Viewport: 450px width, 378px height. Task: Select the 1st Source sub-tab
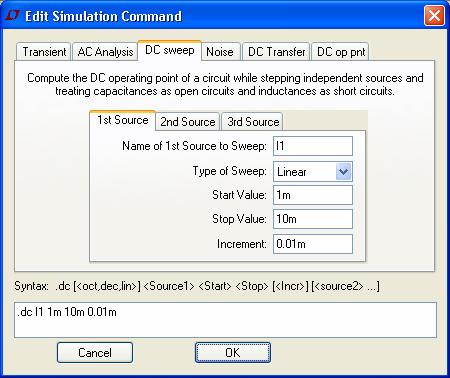point(122,120)
